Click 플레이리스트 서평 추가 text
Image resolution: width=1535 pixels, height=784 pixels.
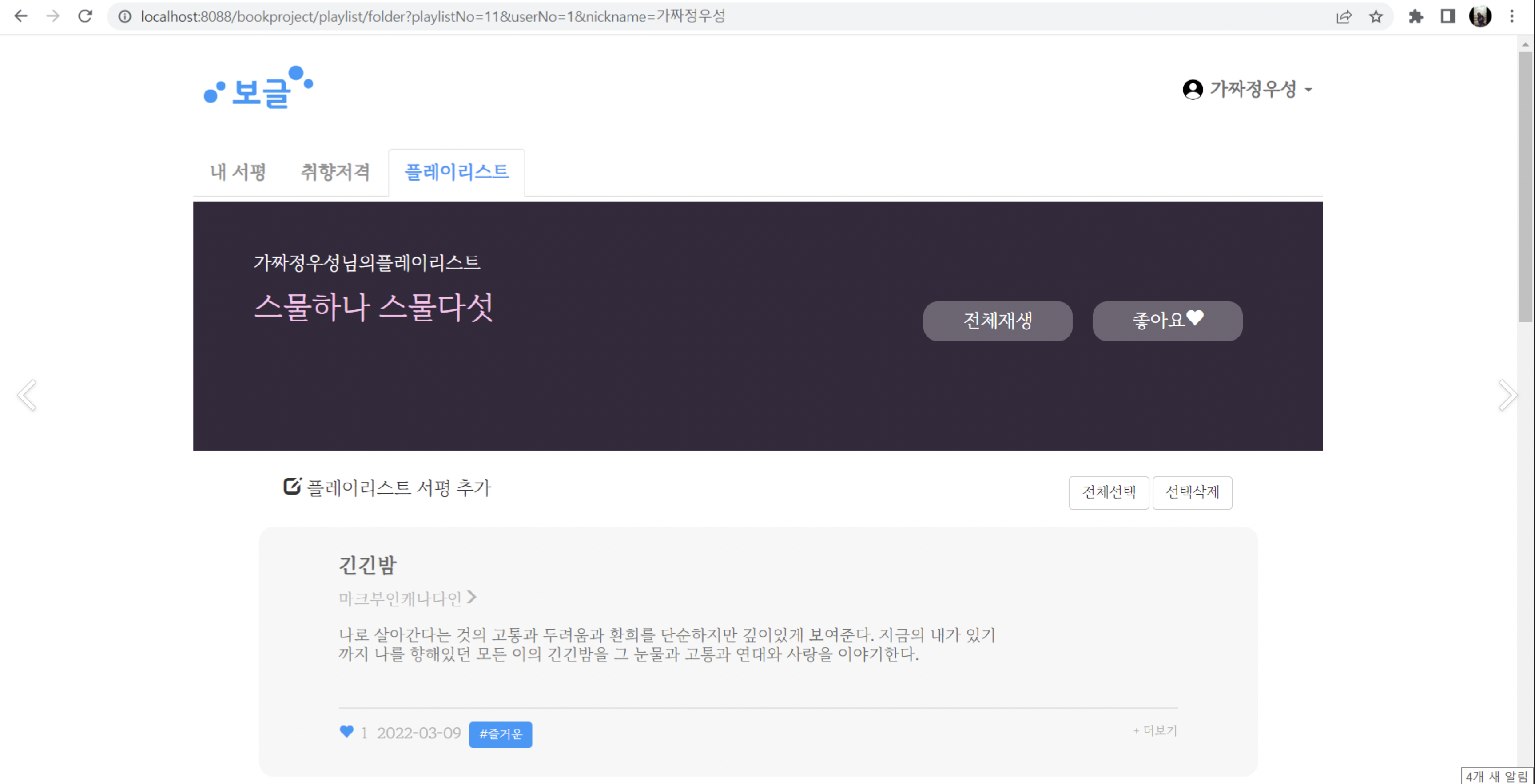[x=399, y=488]
